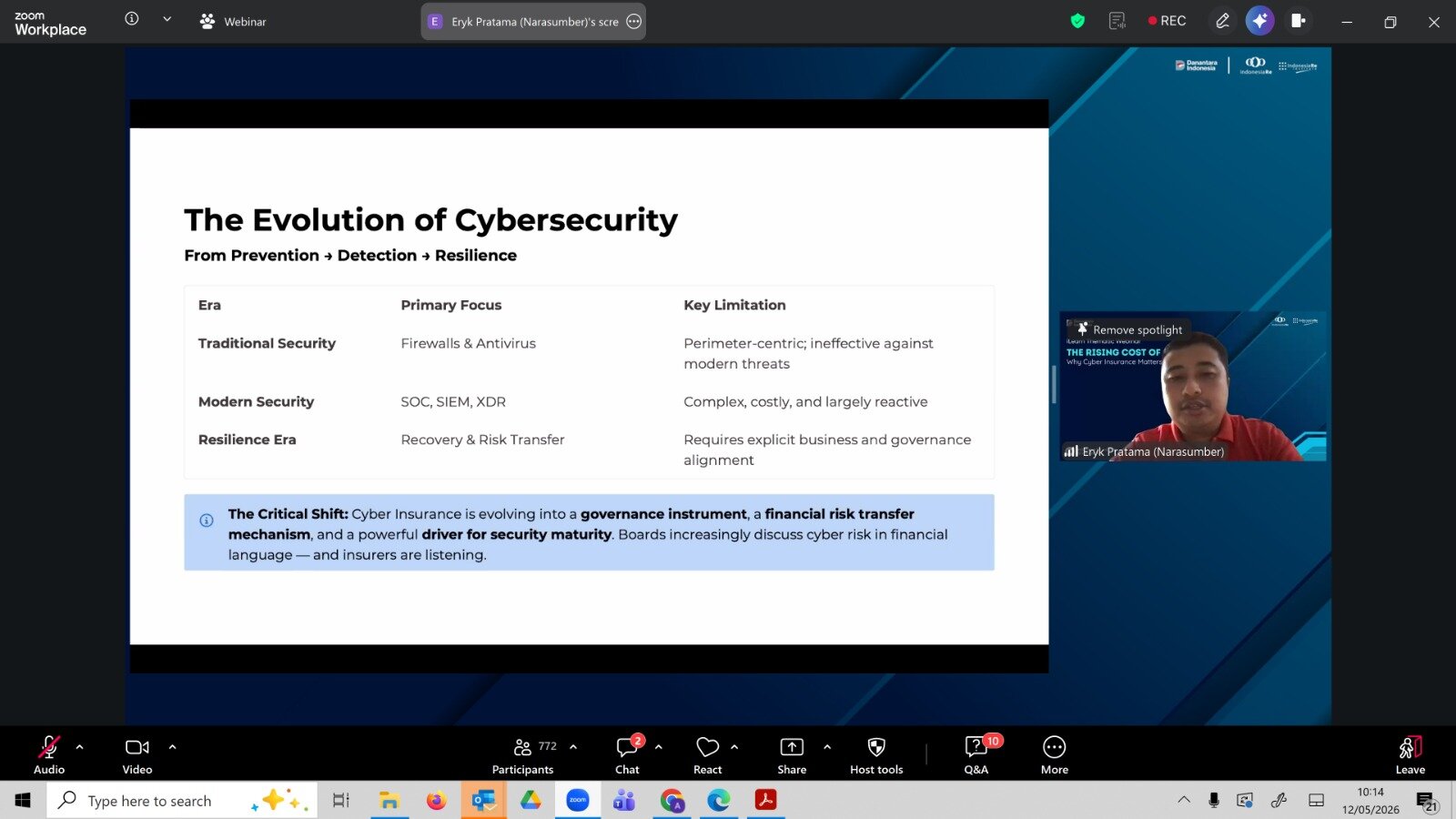Open Host tools shield
Screen dimensions: 1456x819
coord(876,754)
